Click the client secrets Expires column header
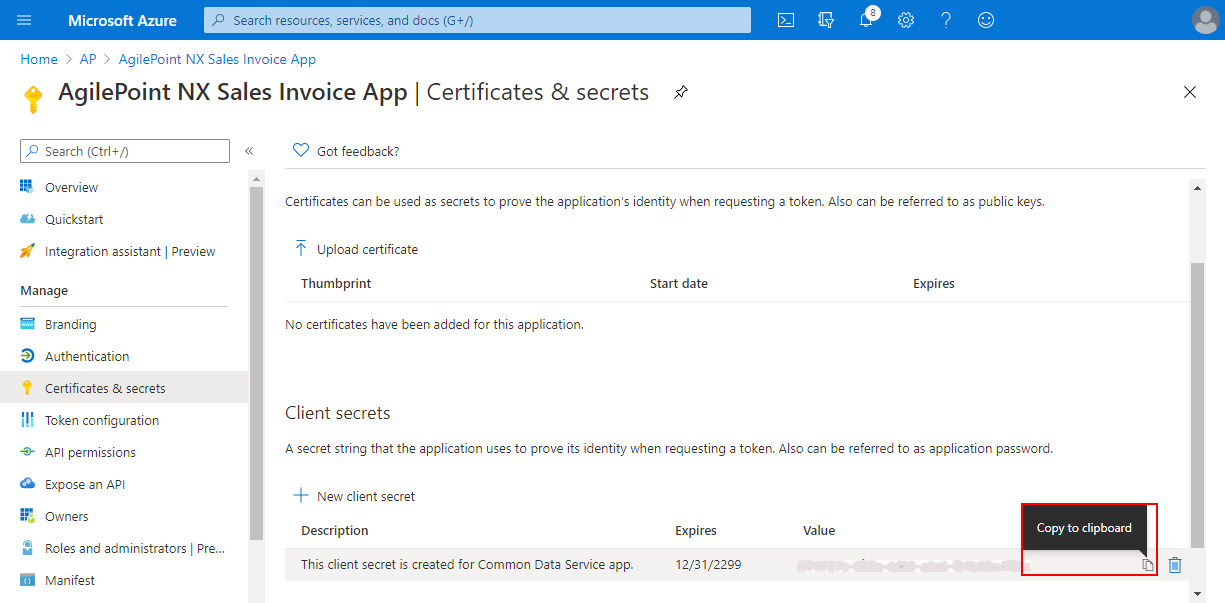Image resolution: width=1225 pixels, height=603 pixels. coord(696,530)
